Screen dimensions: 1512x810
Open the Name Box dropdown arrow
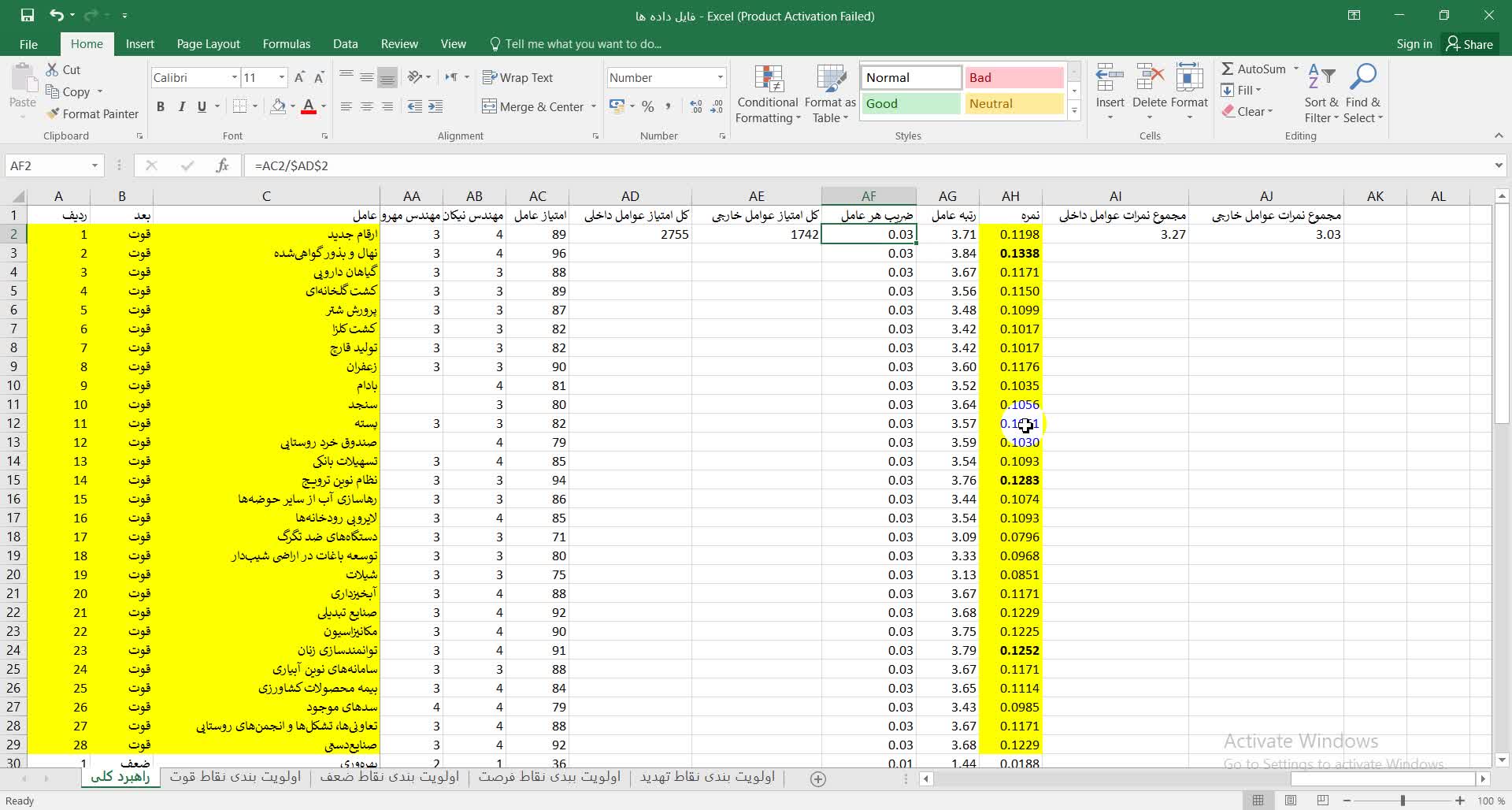[x=94, y=165]
